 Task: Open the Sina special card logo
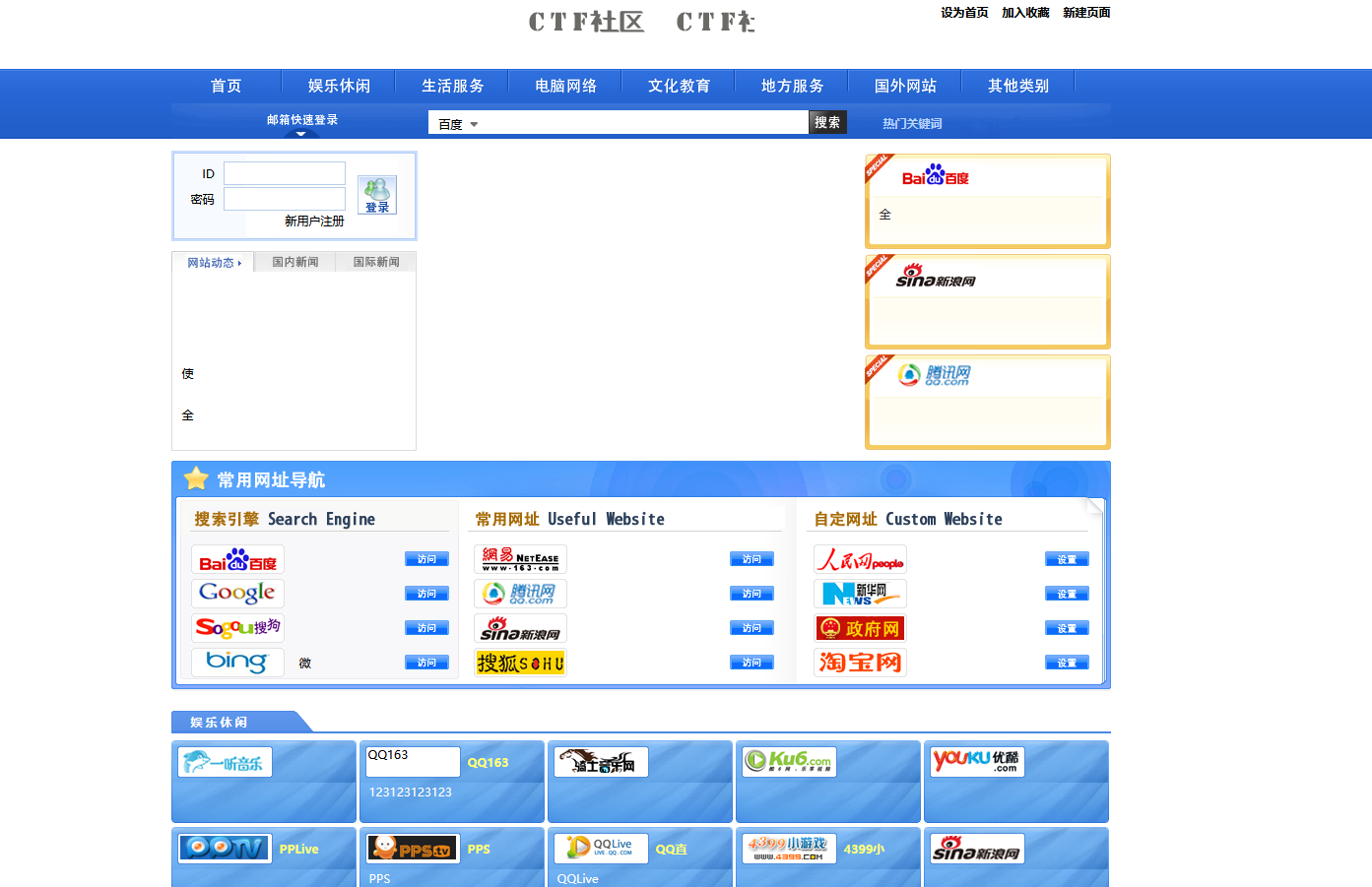[936, 277]
